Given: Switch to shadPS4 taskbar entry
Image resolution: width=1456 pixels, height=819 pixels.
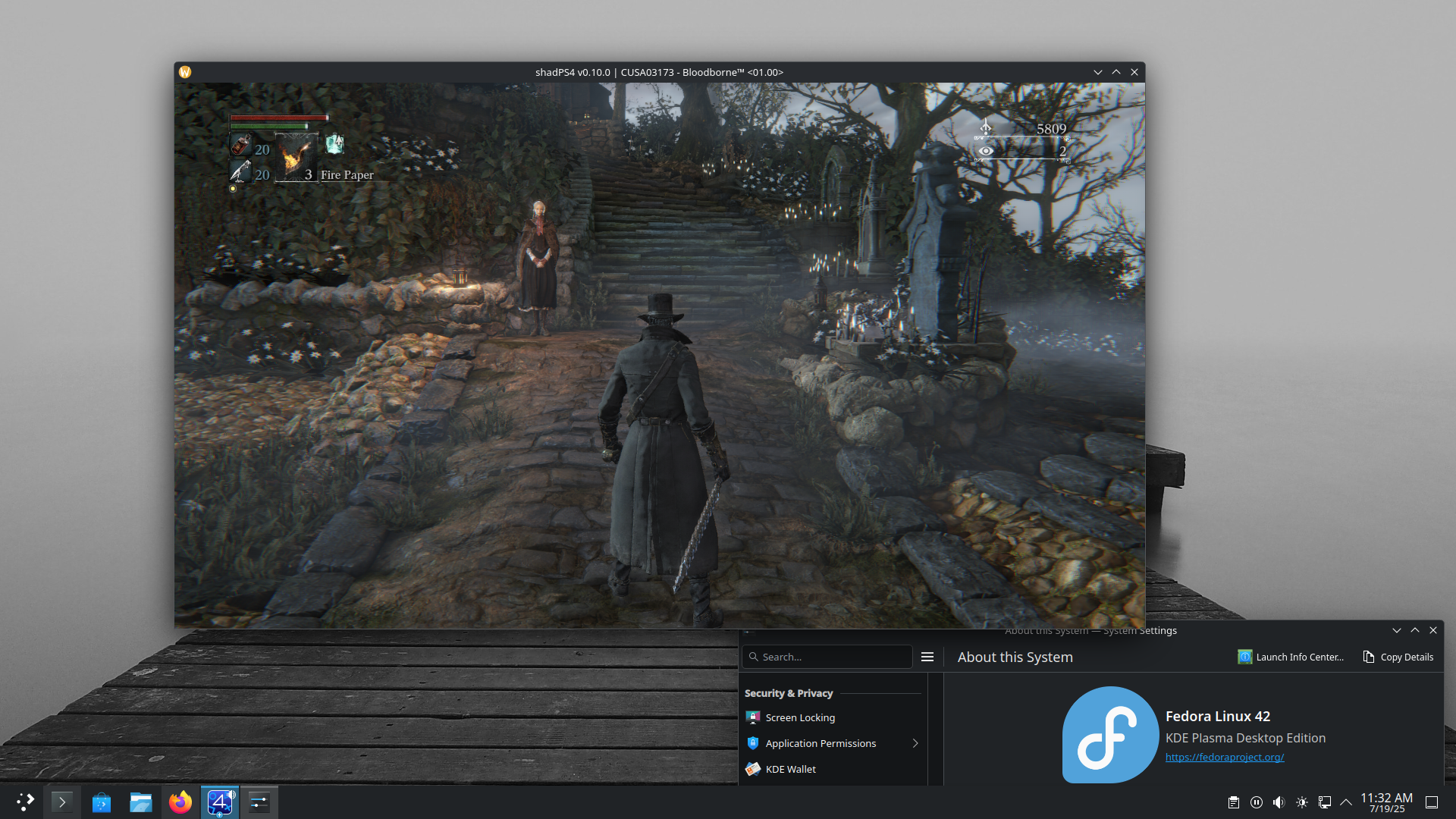Looking at the screenshot, I should (x=220, y=802).
